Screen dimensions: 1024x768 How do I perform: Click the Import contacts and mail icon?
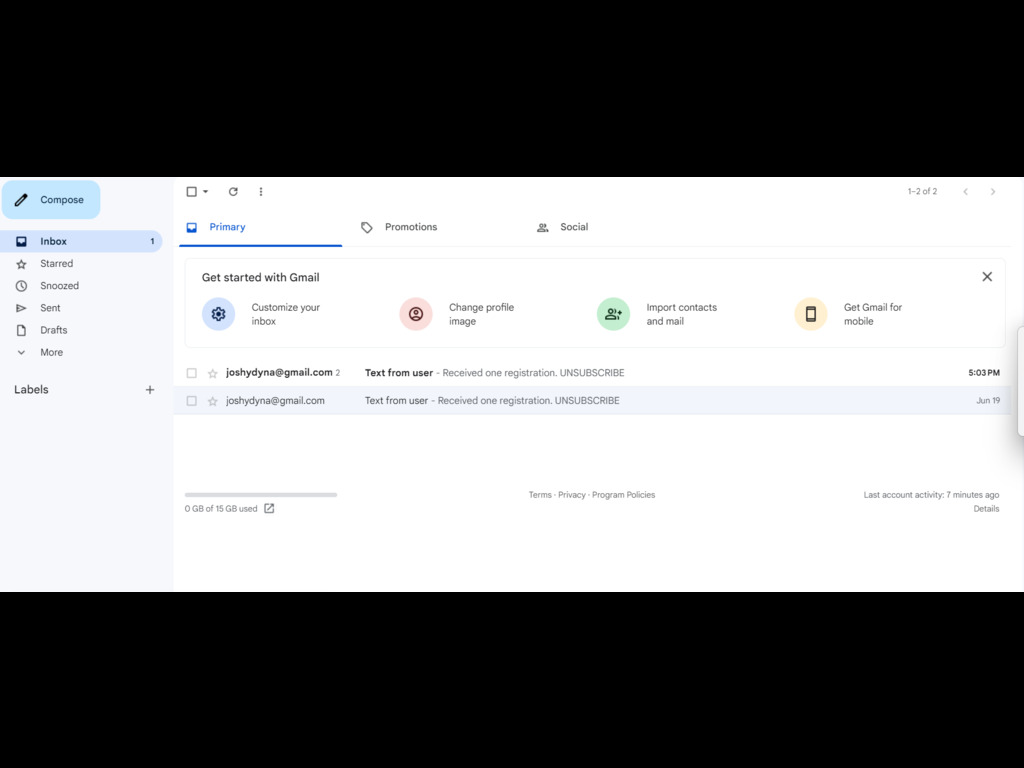(x=613, y=314)
